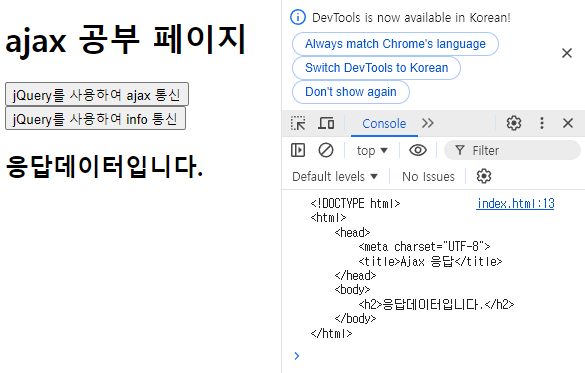This screenshot has height=373, width=585.
Task: Open console settings gear beside No Issues
Action: pyautogui.click(x=484, y=176)
